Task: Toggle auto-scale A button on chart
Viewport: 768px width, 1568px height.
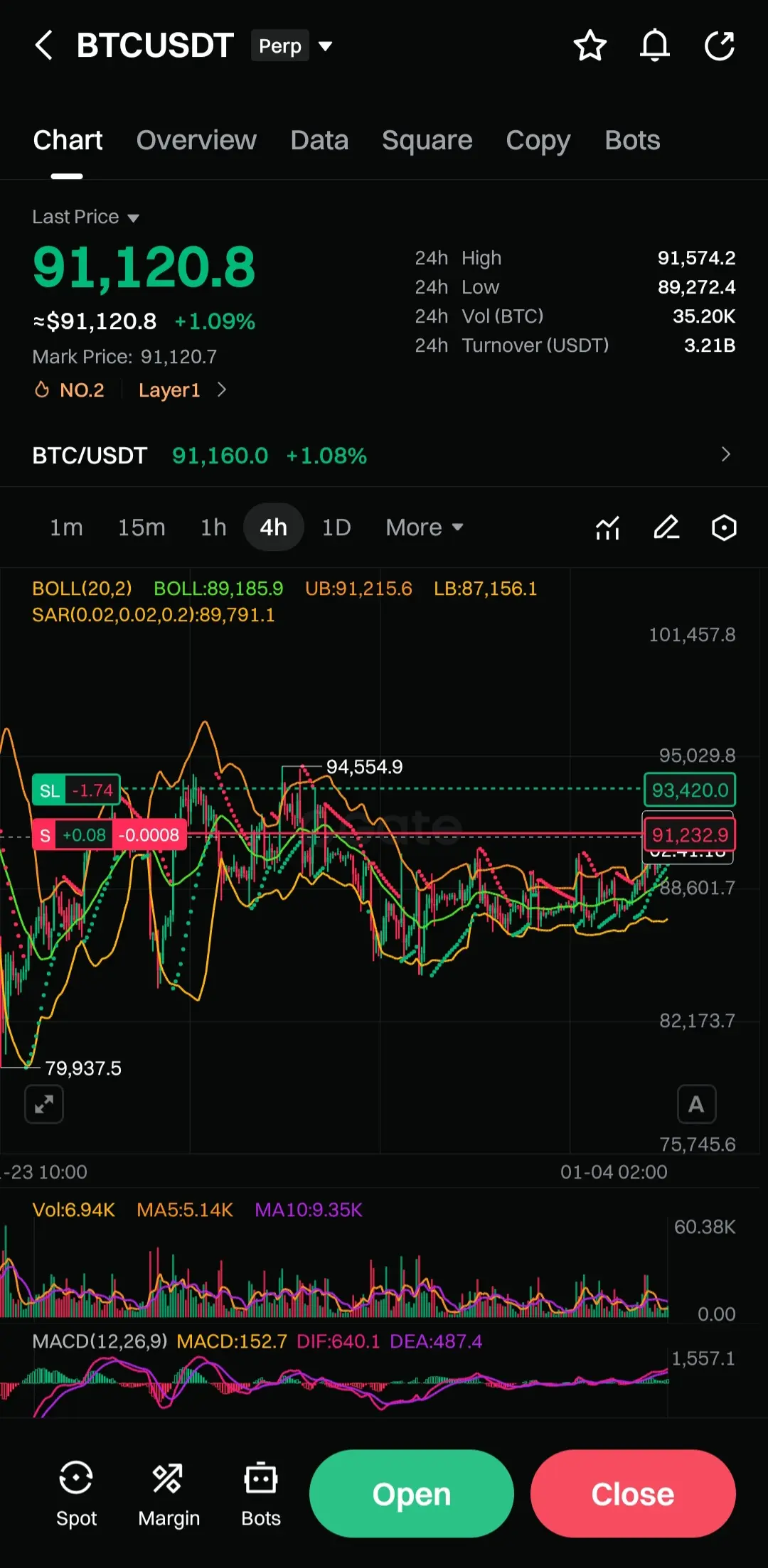Action: click(x=696, y=1104)
